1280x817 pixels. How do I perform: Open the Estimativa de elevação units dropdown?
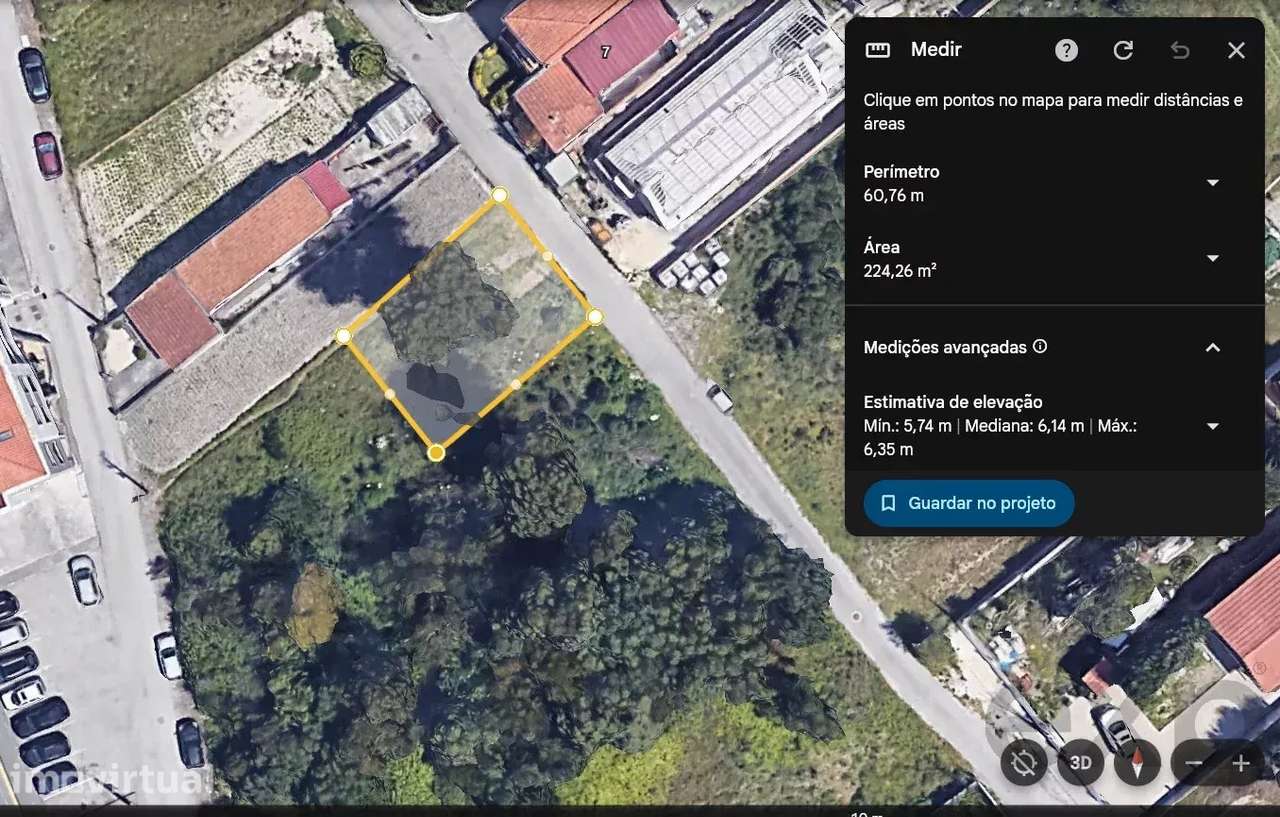pyautogui.click(x=1213, y=426)
